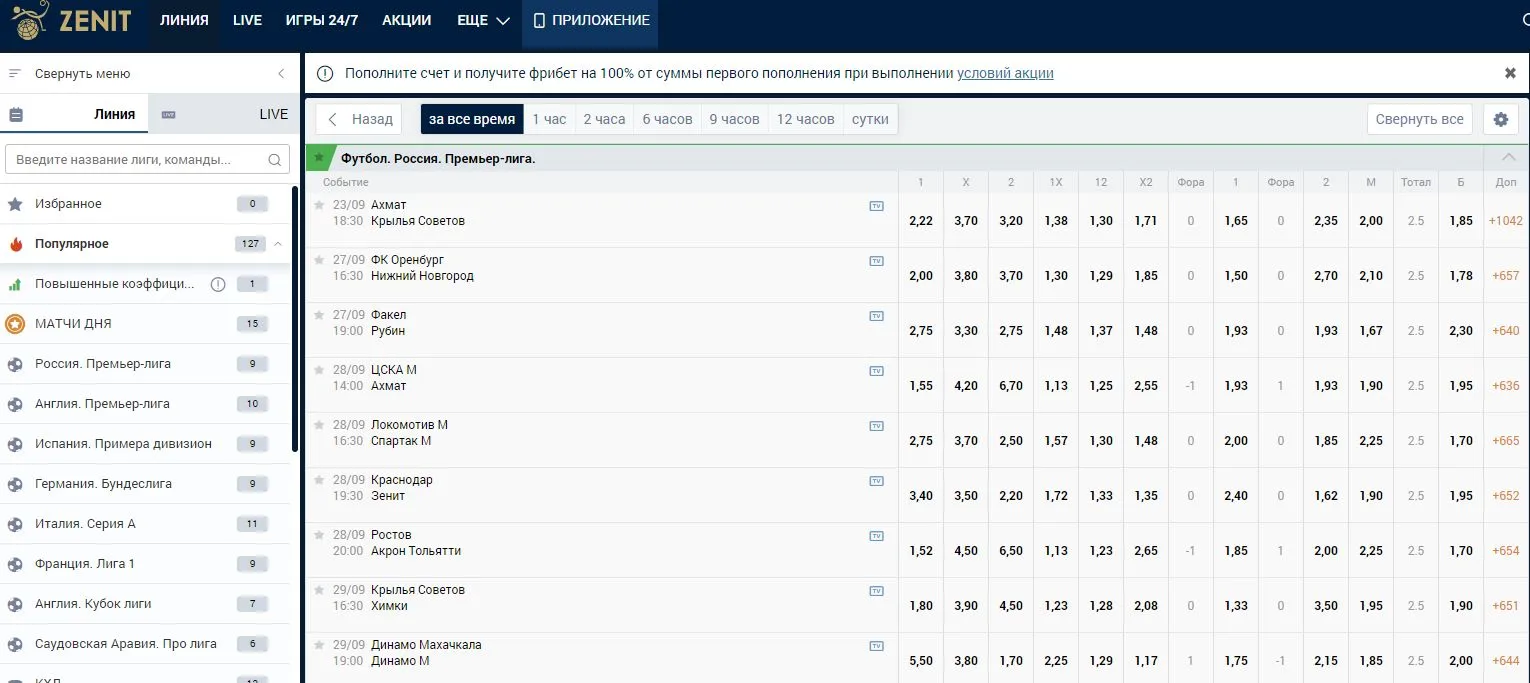
Task: Open the условий акции link
Action: click(1005, 73)
